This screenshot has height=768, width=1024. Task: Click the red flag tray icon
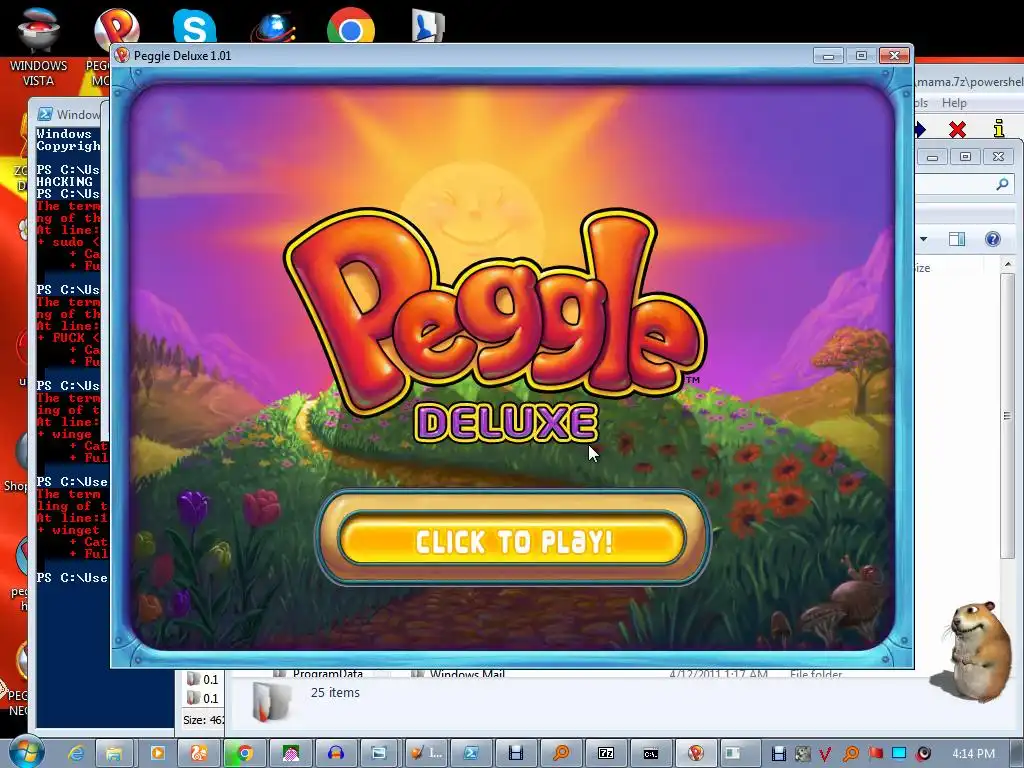[x=875, y=753]
